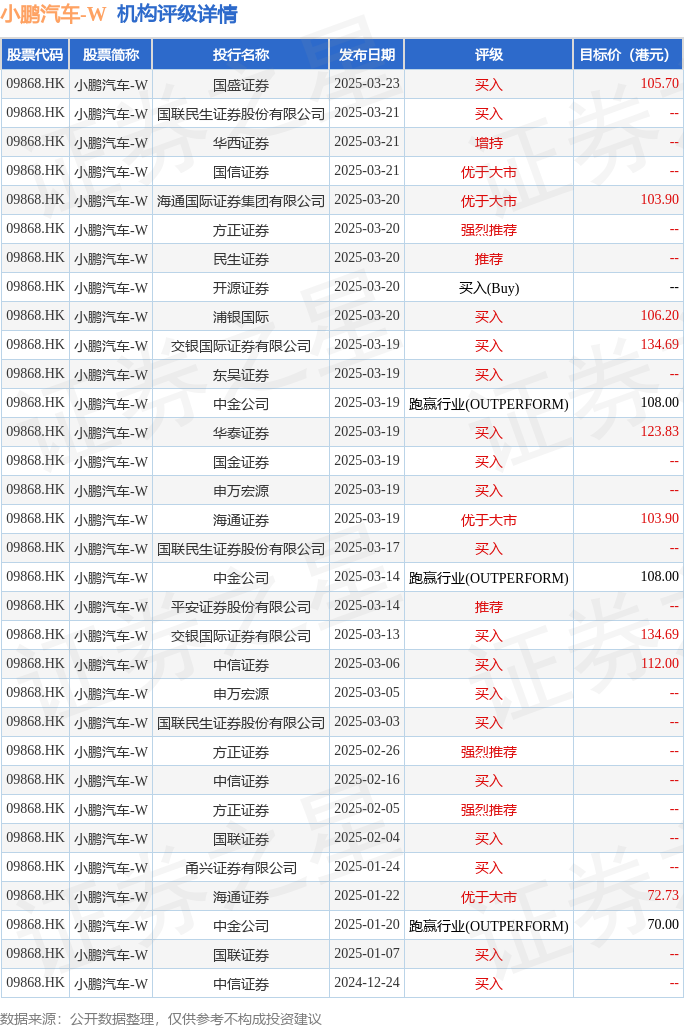684x1028 pixels.
Task: Select the date 2025-01-22
Action: (x=367, y=895)
